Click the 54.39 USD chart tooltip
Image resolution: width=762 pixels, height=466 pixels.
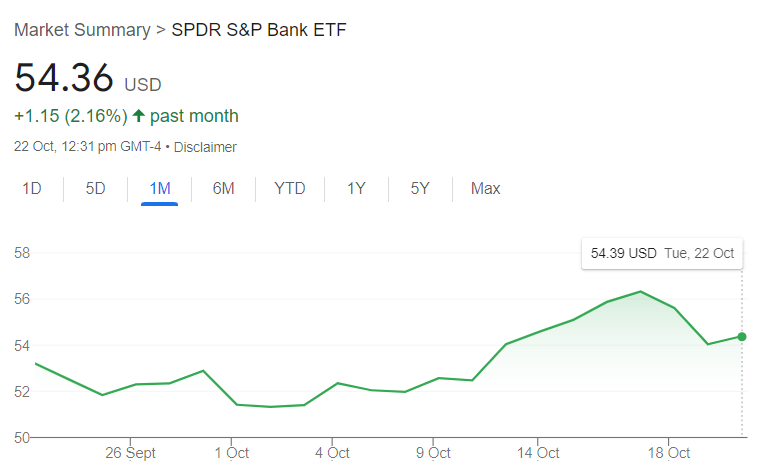click(662, 253)
